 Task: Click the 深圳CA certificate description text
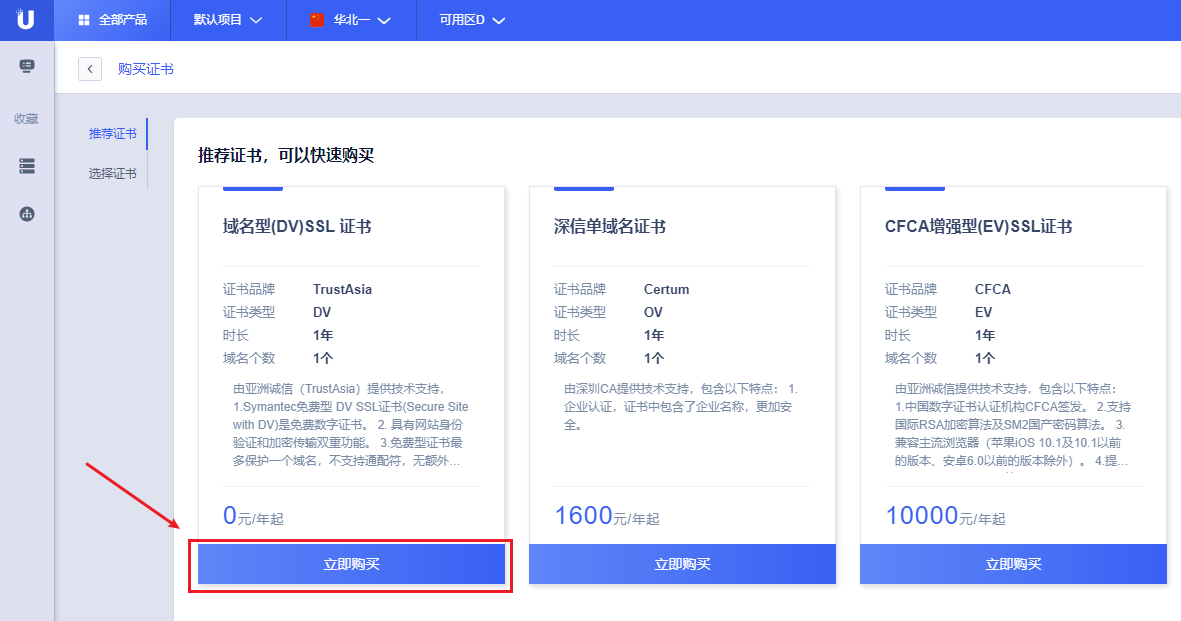681,406
